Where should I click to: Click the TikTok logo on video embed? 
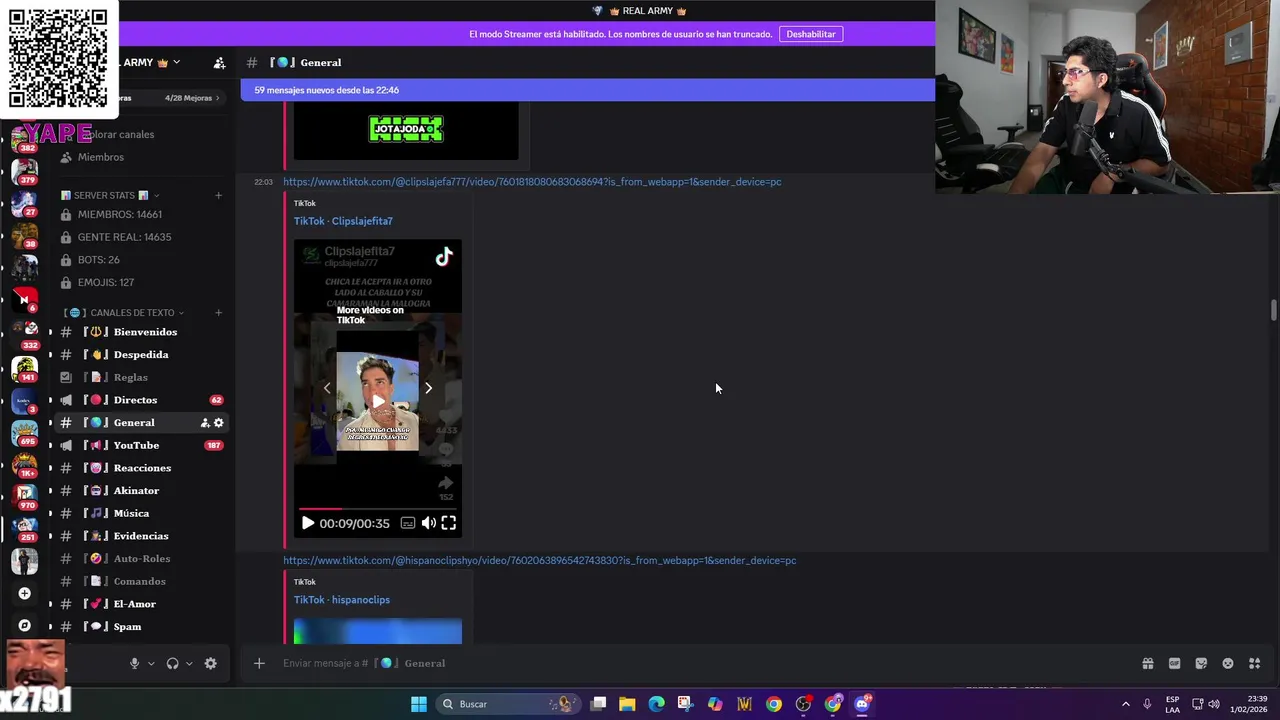point(444,257)
